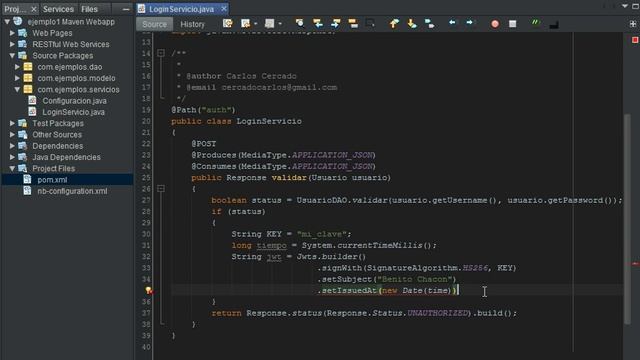Close the LoginServicio.java tab
The width and height of the screenshot is (640, 360).
224,9
